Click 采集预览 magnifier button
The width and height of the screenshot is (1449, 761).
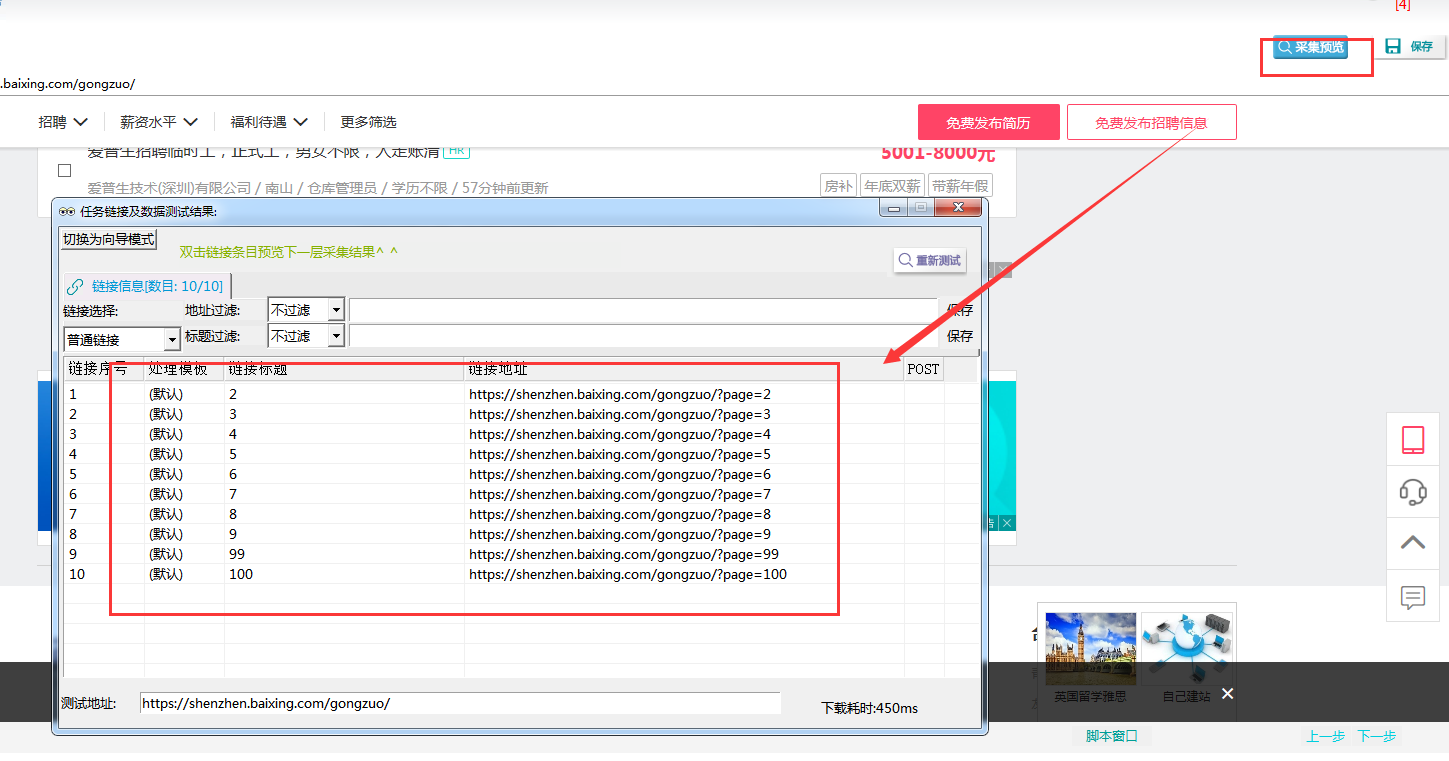pos(1310,47)
